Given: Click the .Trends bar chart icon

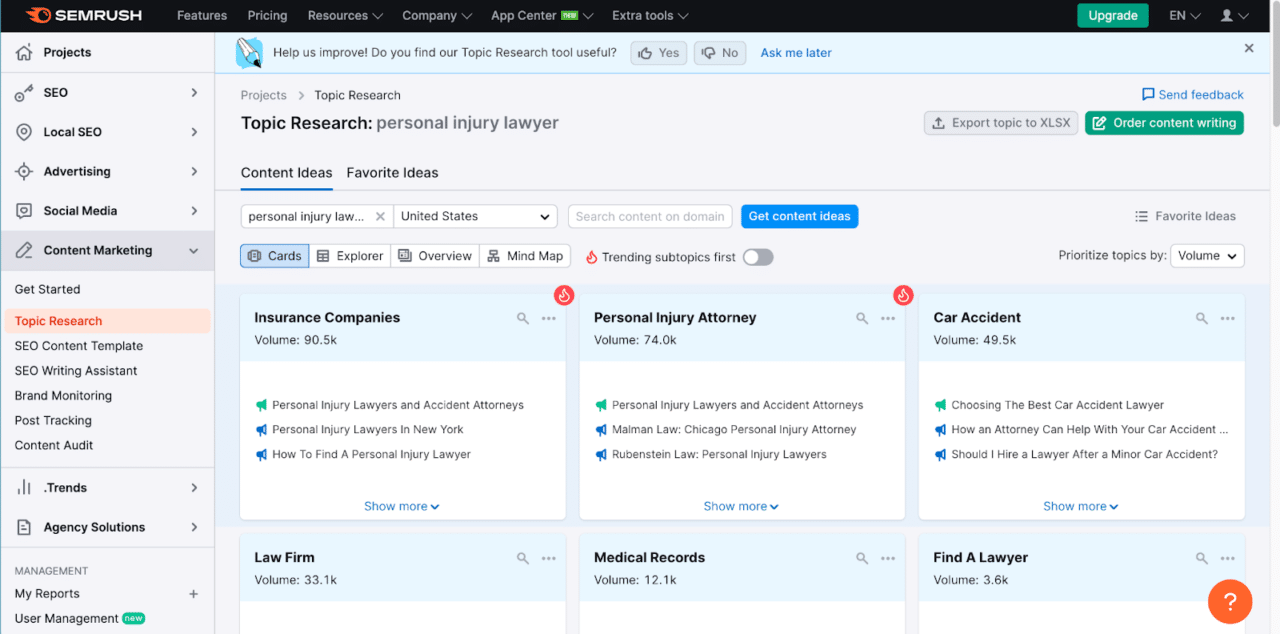Looking at the screenshot, I should pos(24,488).
